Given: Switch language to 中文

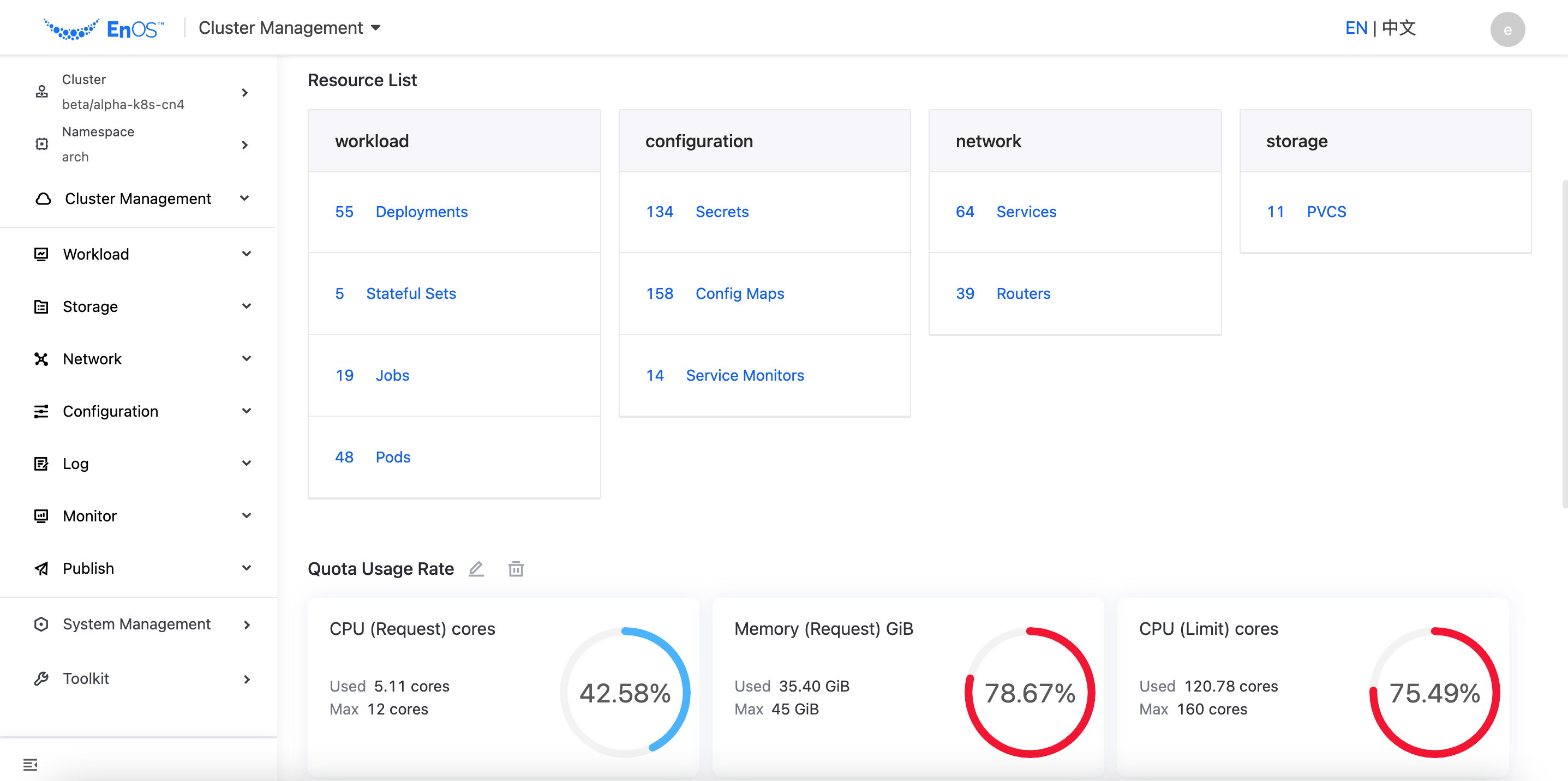Looking at the screenshot, I should click(x=1399, y=28).
